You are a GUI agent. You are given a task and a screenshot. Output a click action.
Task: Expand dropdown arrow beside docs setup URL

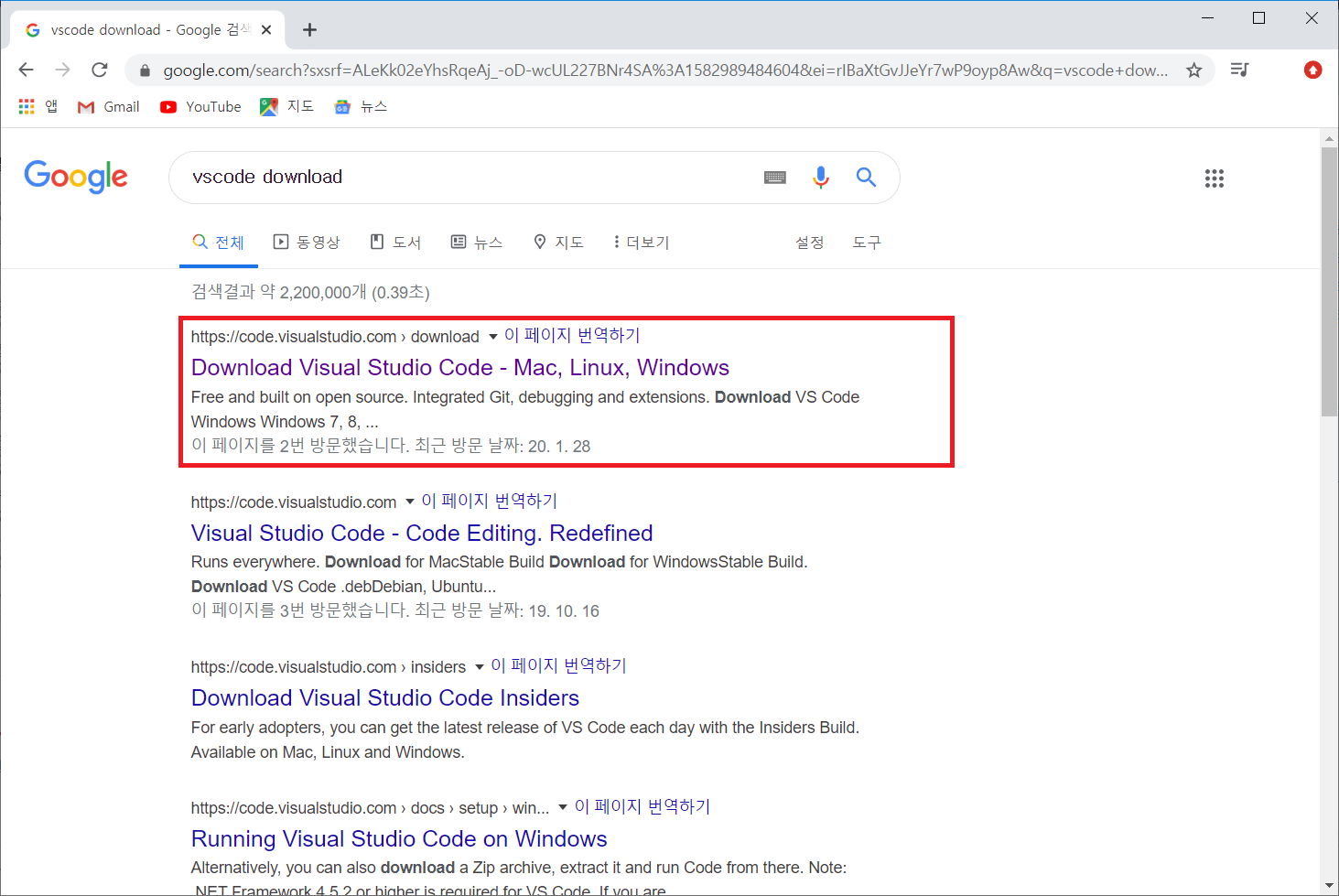tap(563, 808)
